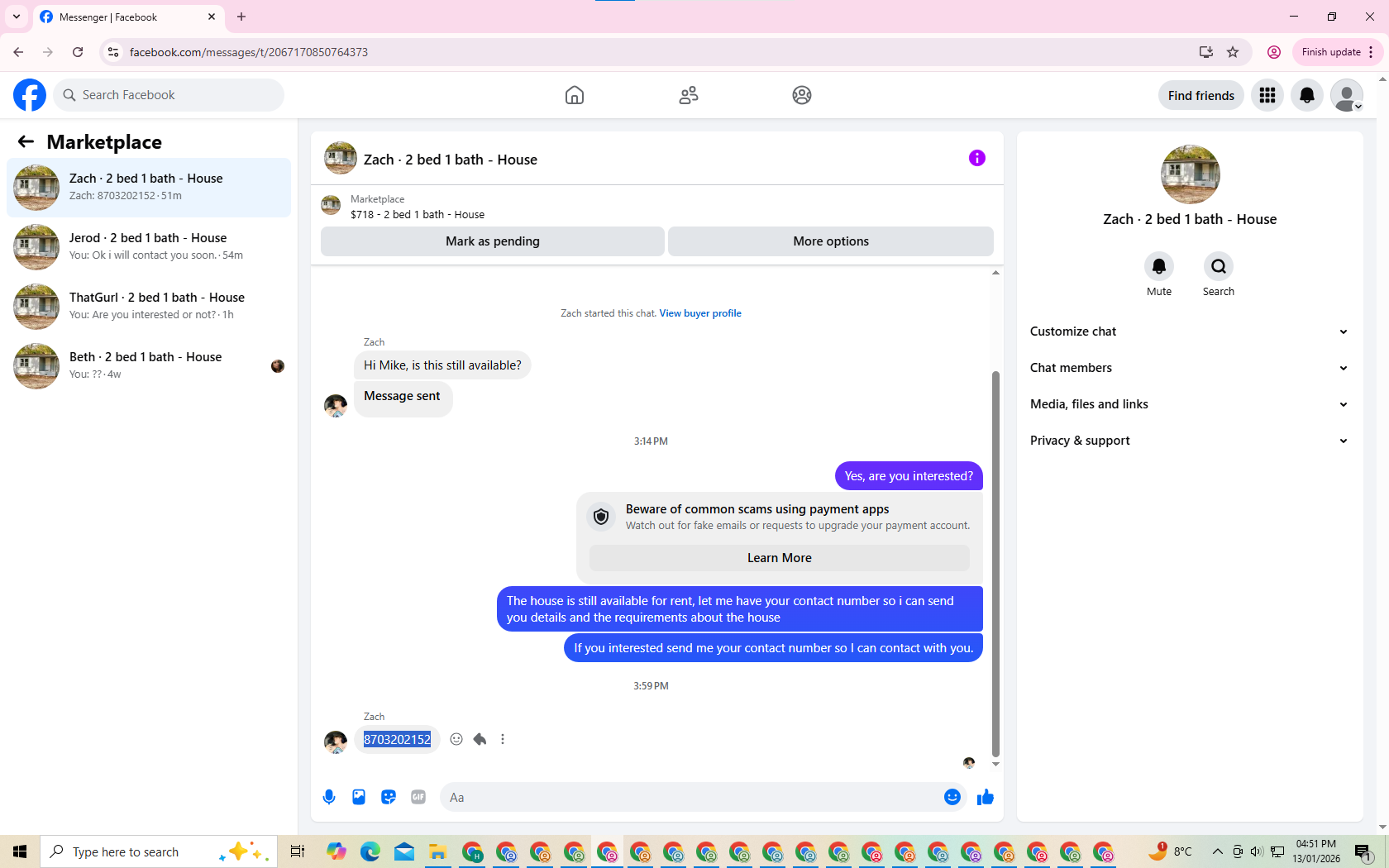Expand Chat members section
The width and height of the screenshot is (1389, 868).
tap(1189, 368)
